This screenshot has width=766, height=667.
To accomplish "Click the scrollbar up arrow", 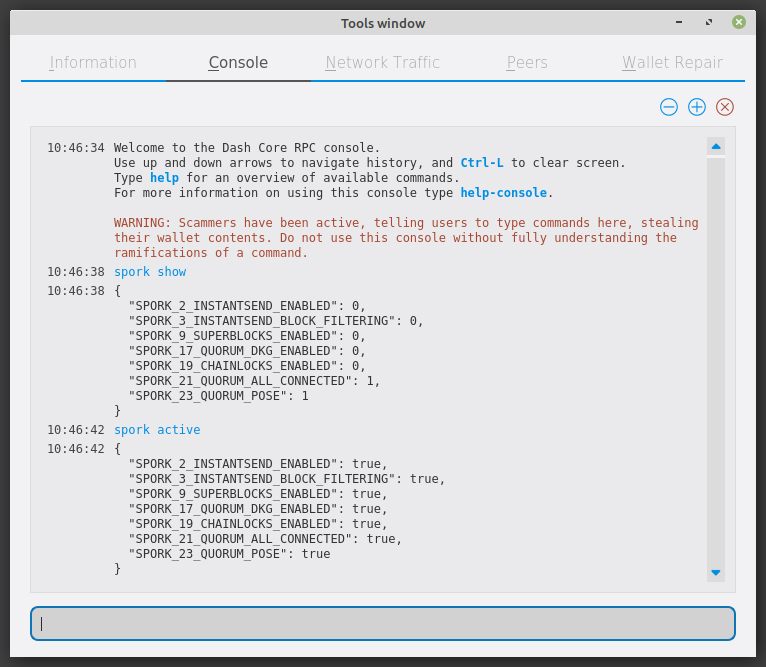I will [x=715, y=147].
